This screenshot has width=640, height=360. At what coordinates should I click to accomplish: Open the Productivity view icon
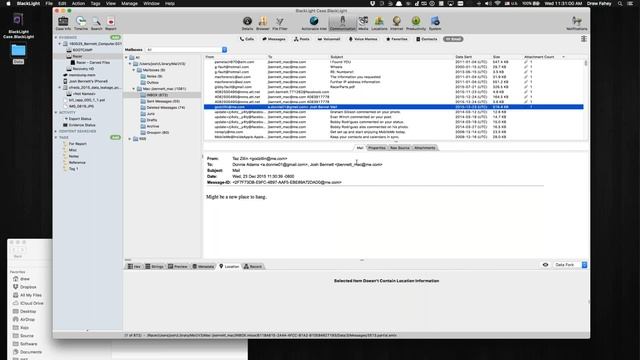point(416,23)
